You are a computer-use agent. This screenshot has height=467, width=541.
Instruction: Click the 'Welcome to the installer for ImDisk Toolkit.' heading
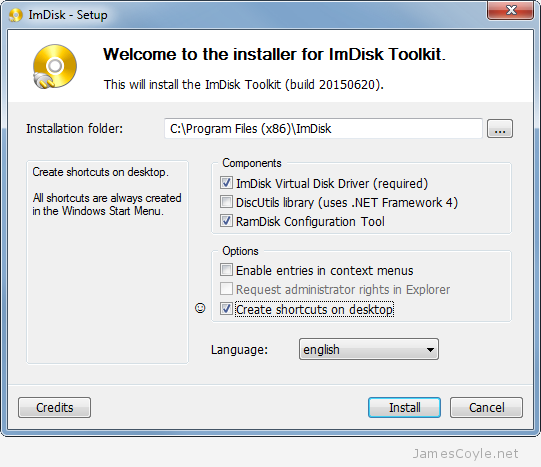click(x=275, y=54)
